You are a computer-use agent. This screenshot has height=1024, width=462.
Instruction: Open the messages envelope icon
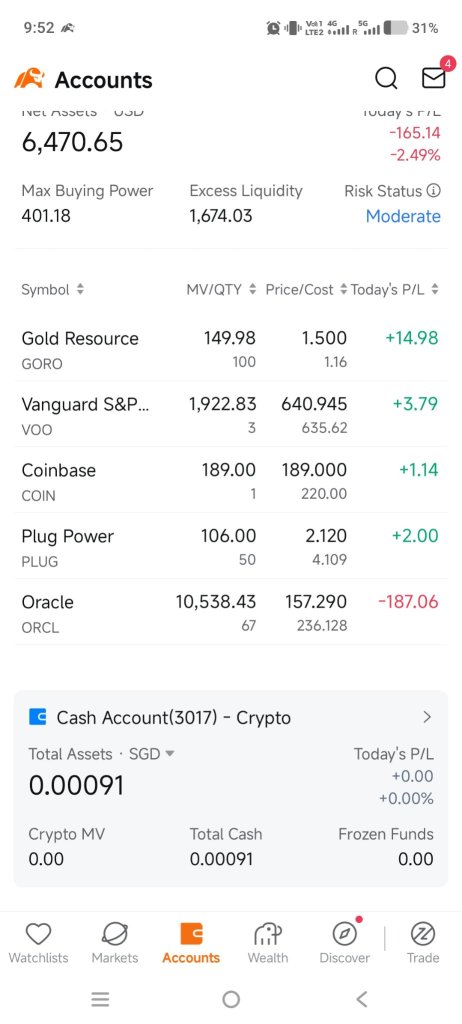click(433, 78)
